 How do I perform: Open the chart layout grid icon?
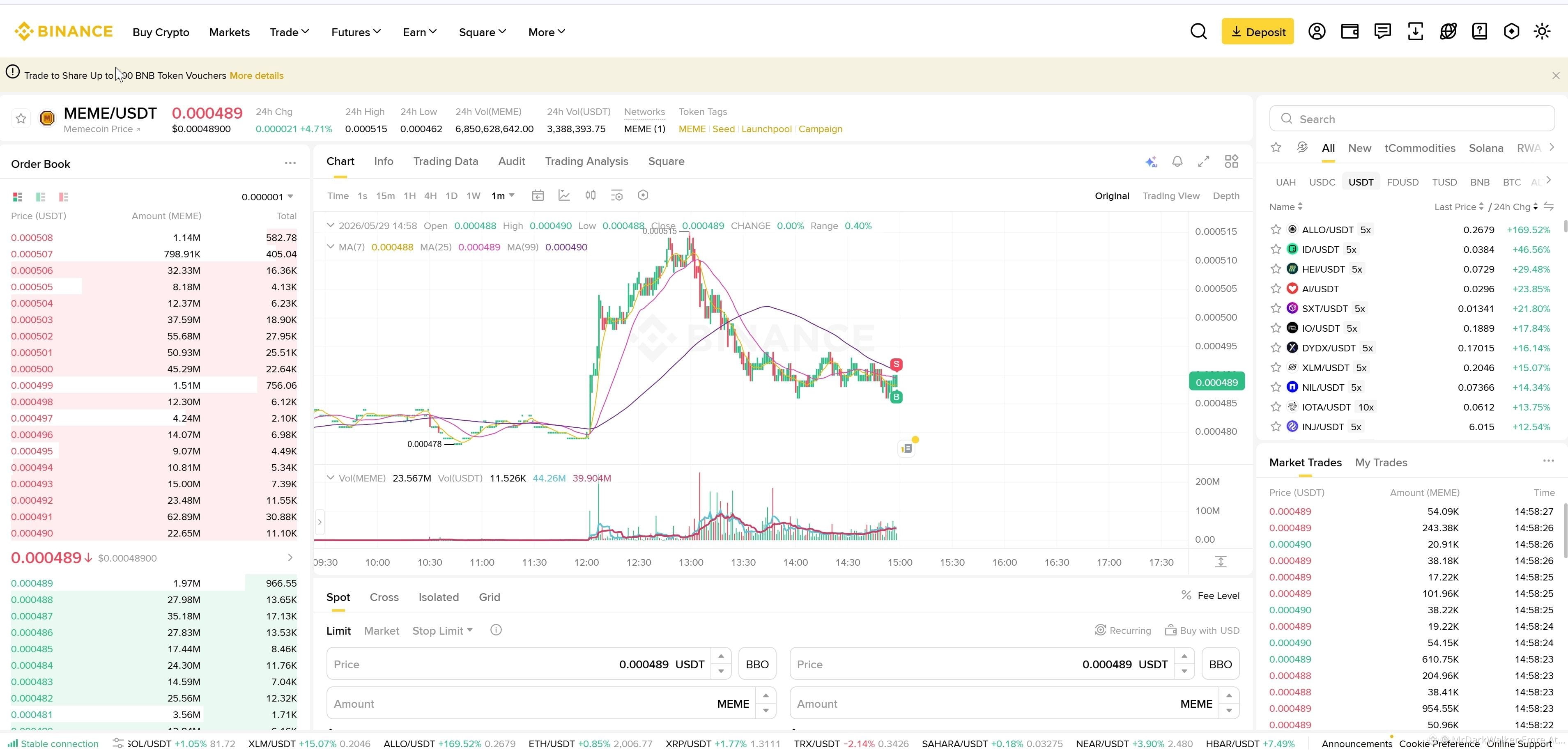pyautogui.click(x=1231, y=161)
